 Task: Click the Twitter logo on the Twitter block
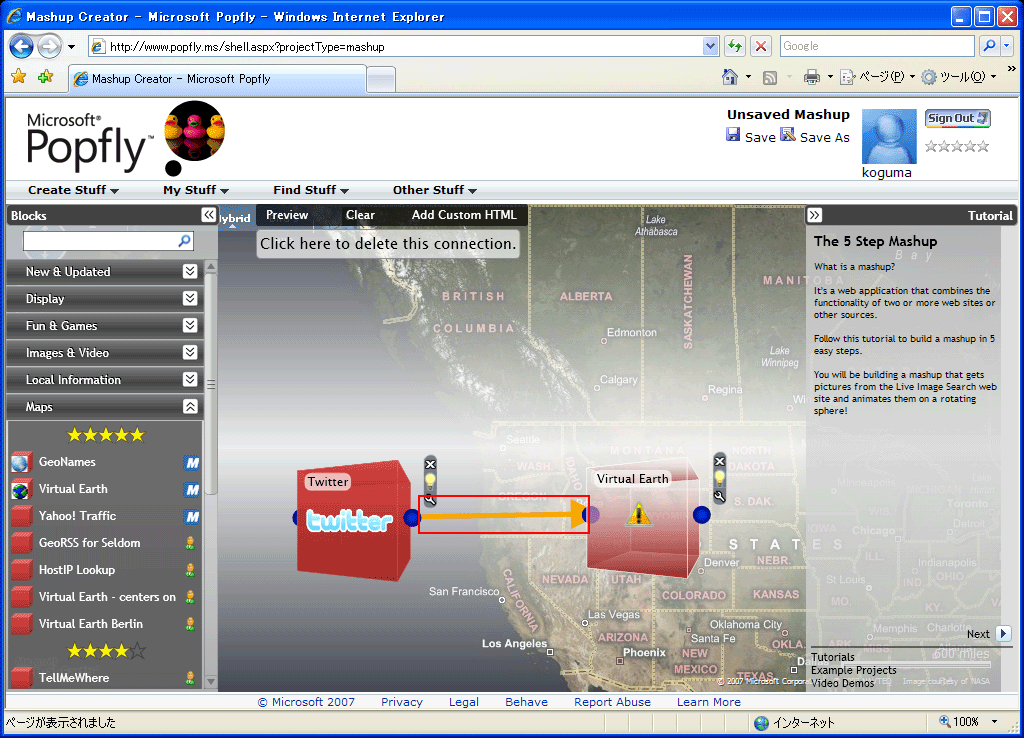349,521
